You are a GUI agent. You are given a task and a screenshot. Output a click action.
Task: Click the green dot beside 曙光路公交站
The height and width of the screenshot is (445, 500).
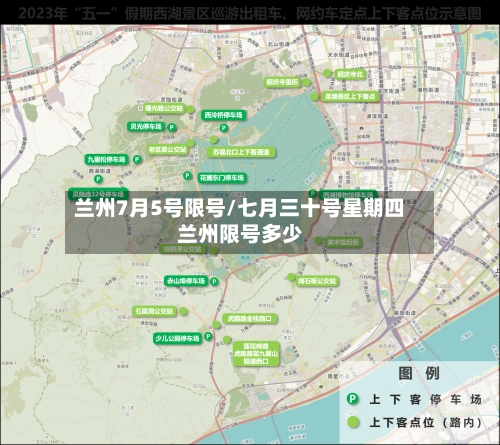190,109
